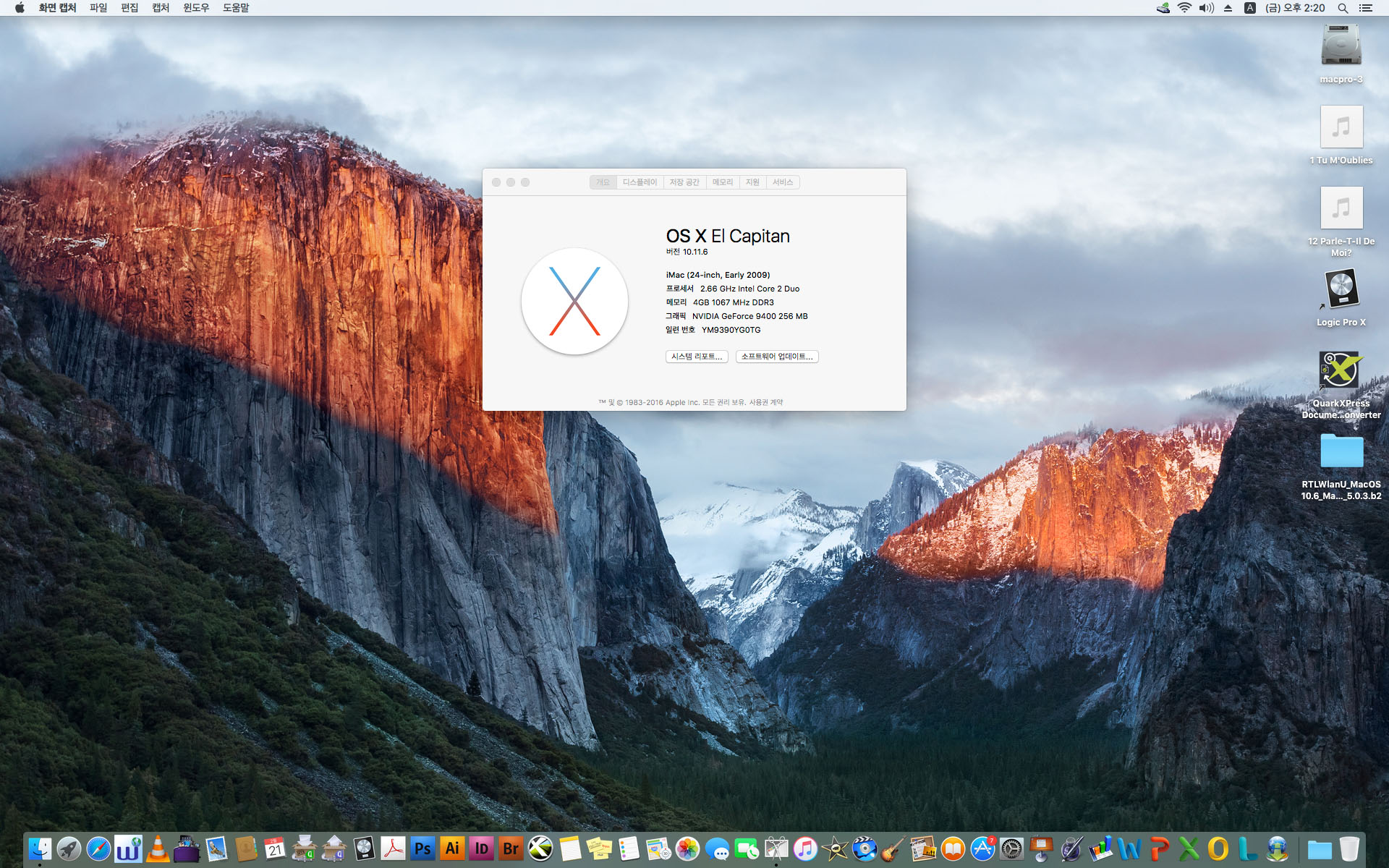
Task: Open the 사용권 계약 link
Action: coord(765,402)
